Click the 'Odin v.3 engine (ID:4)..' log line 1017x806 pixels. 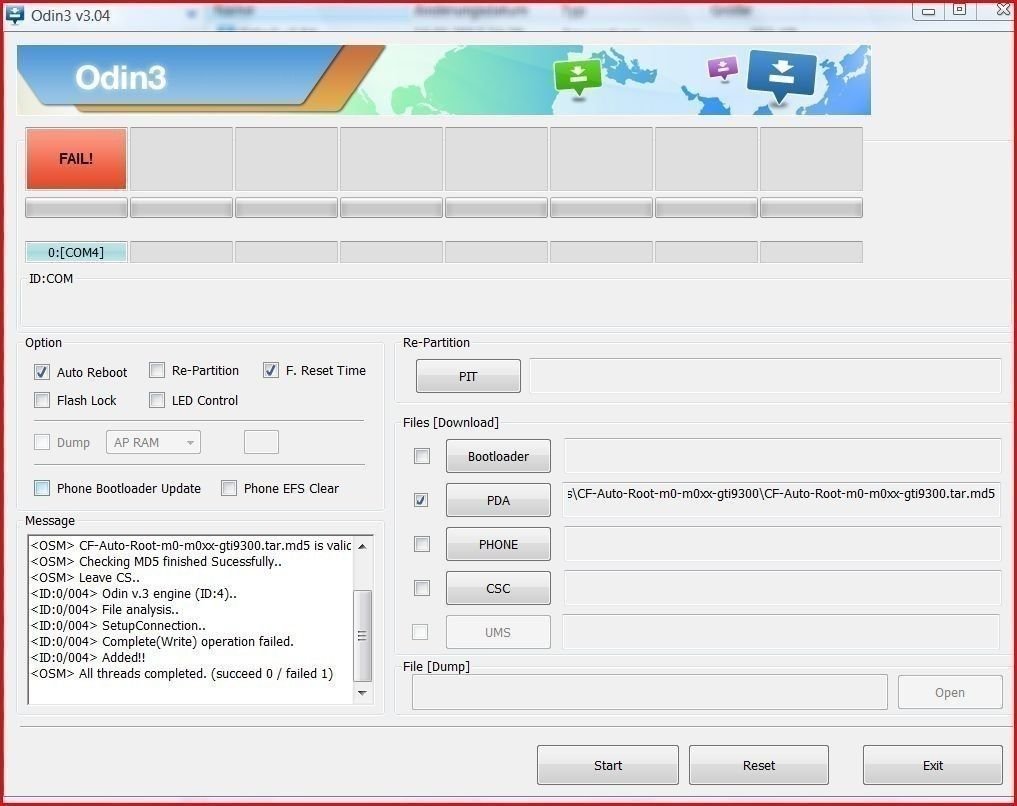134,593
